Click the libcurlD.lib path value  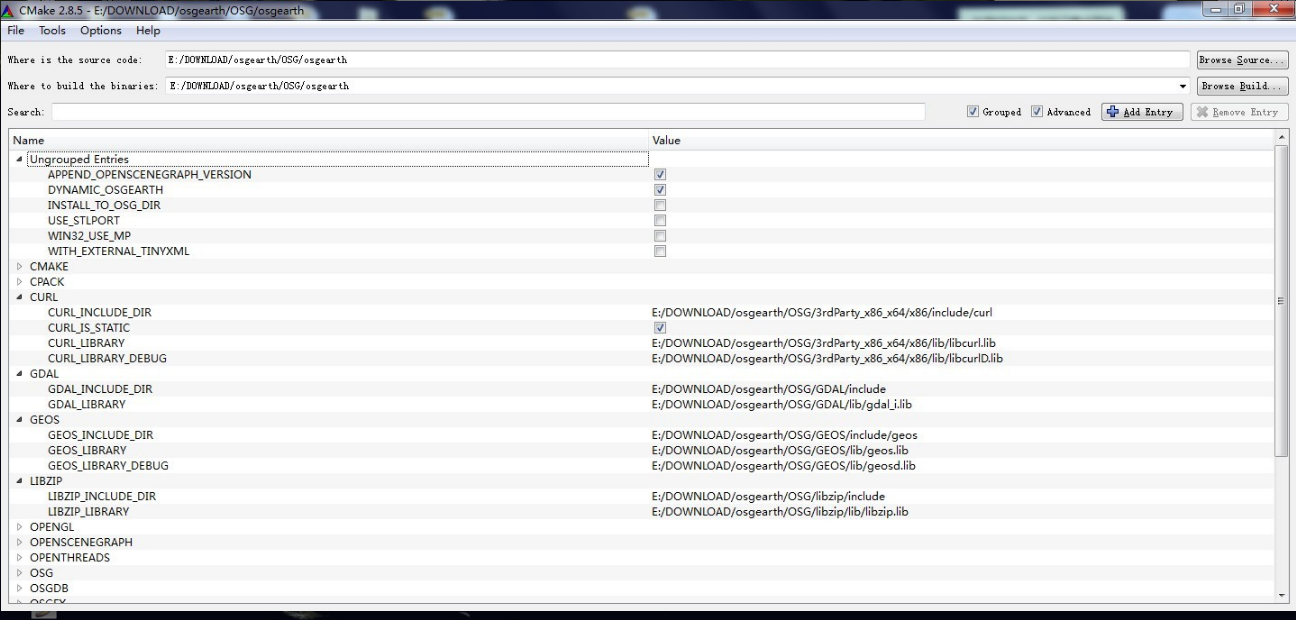[x=827, y=358]
